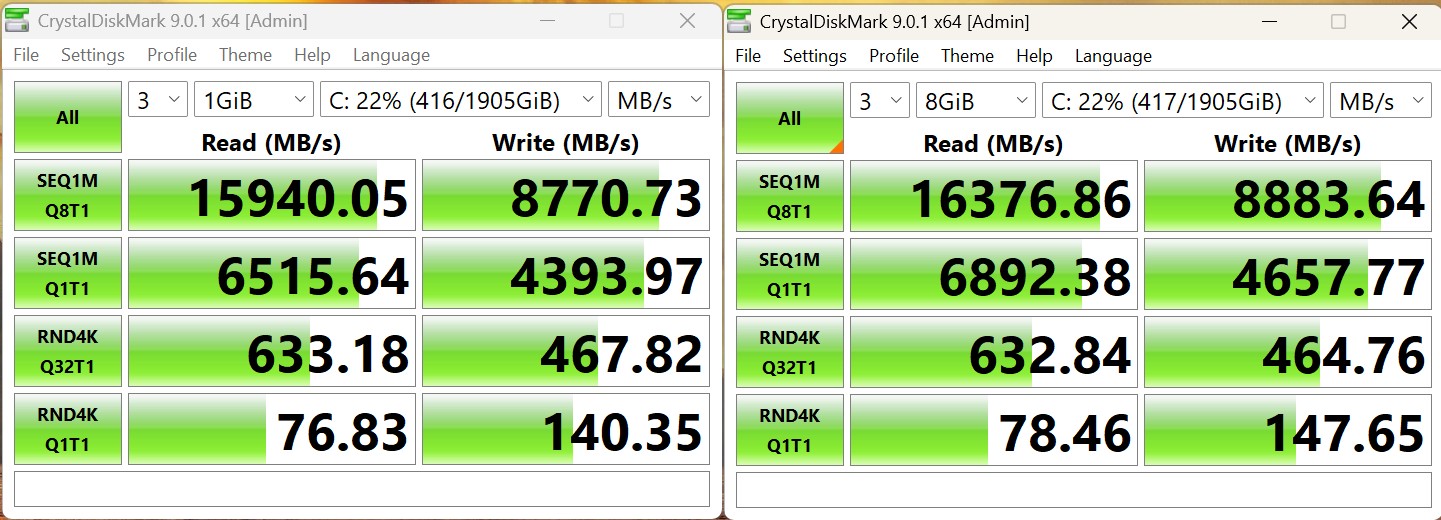Close the left CrystalDiskMark window
The width and height of the screenshot is (1441, 520).
tap(687, 21)
